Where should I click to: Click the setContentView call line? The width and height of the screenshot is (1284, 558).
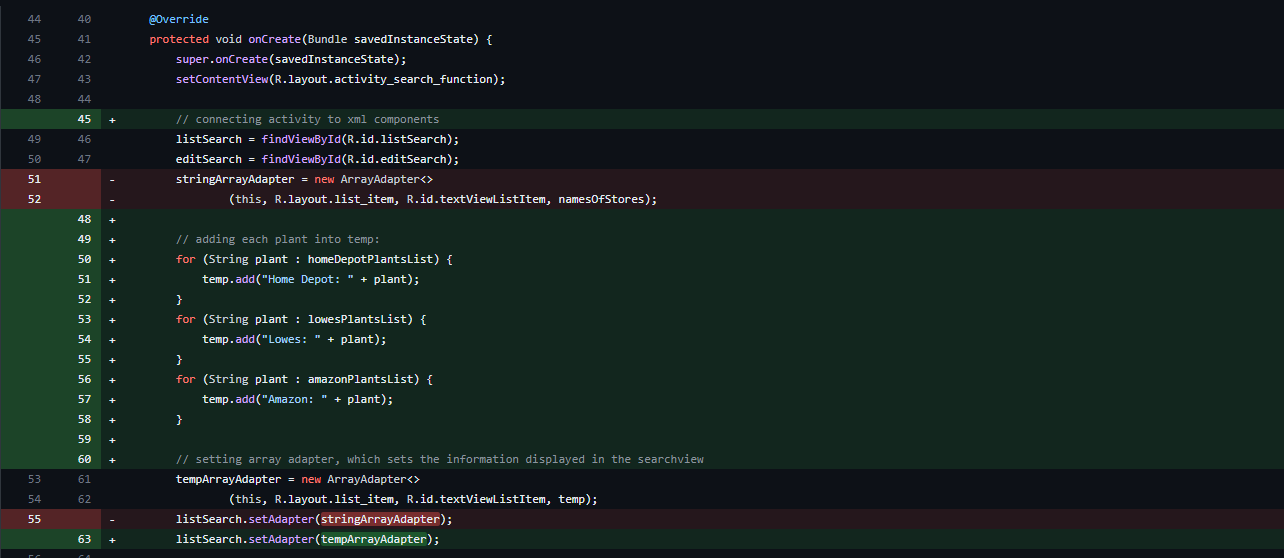(x=340, y=79)
